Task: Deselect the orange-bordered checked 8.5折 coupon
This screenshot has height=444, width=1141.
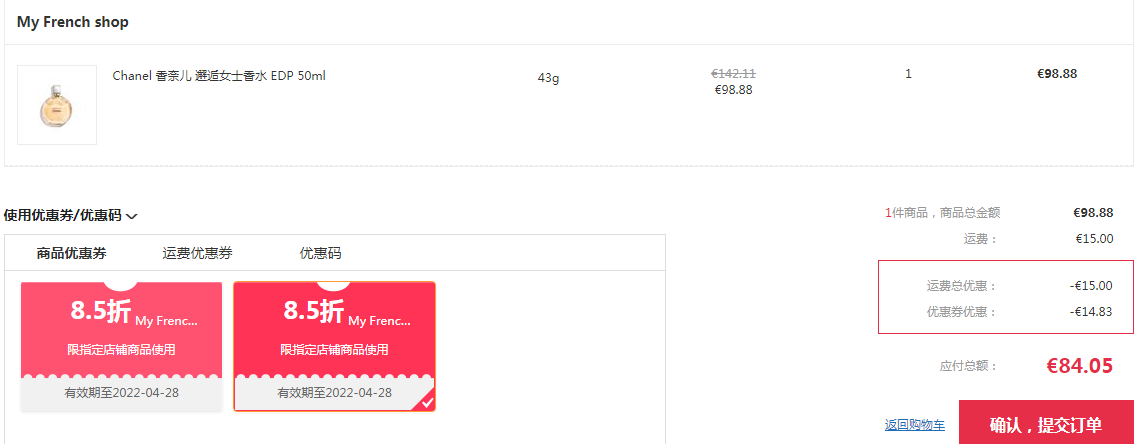Action: pos(335,346)
